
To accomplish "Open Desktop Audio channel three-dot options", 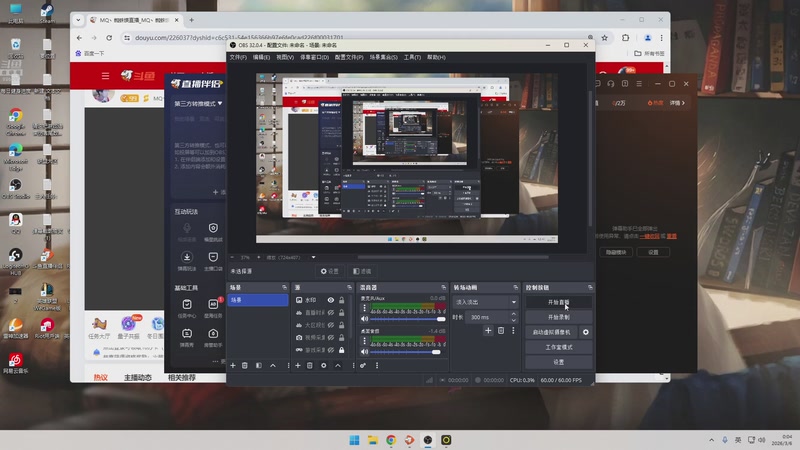I will click(x=364, y=340).
